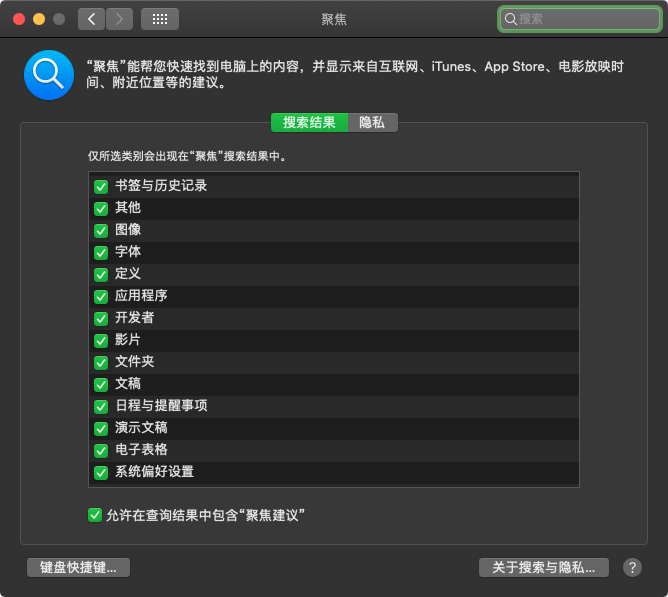The width and height of the screenshot is (668, 597).
Task: Show all preferences grid button
Action: tap(160, 19)
